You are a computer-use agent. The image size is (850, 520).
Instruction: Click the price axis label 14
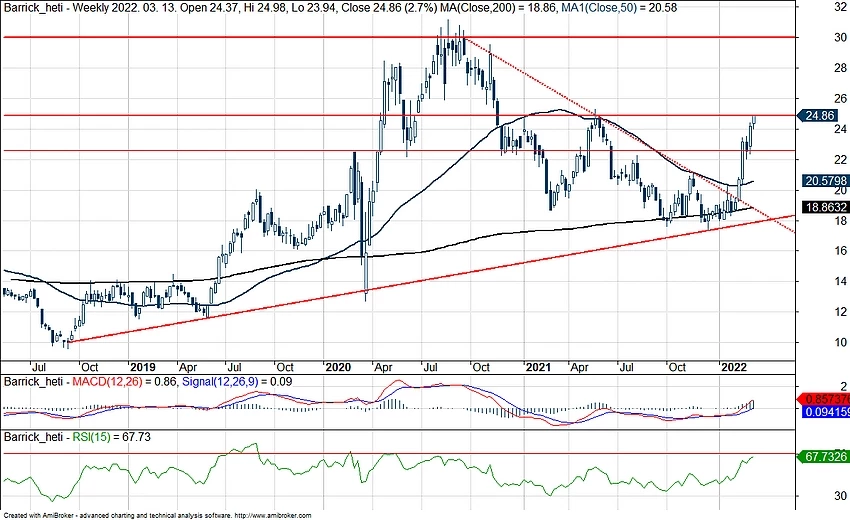point(840,281)
